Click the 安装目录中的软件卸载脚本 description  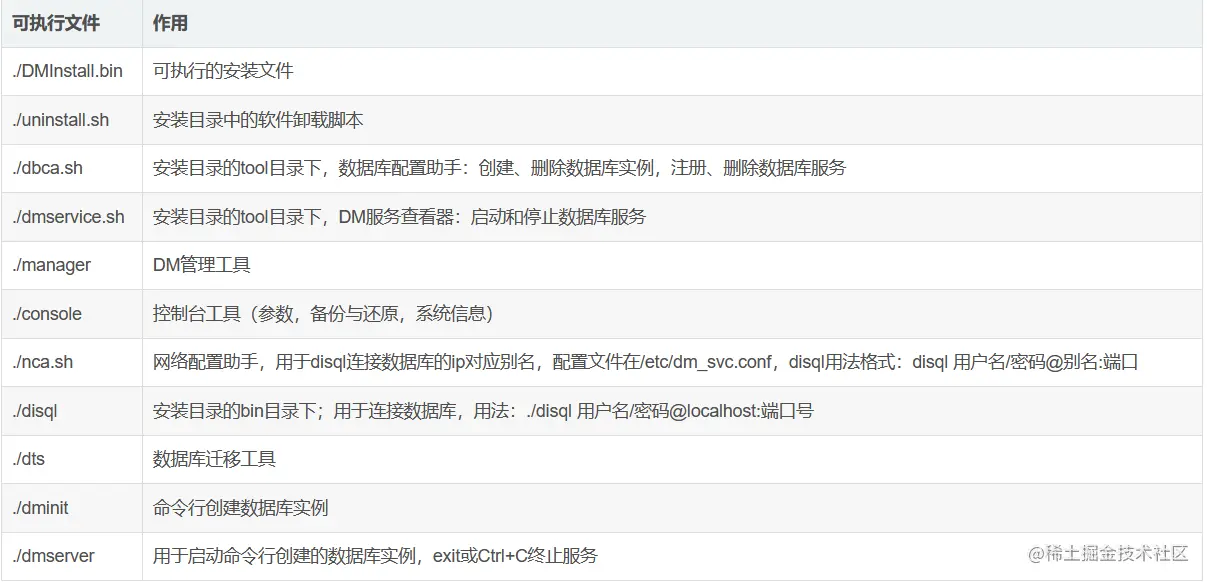coord(258,120)
